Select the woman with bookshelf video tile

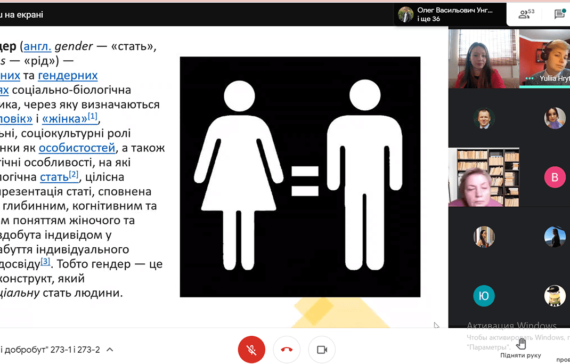pyautogui.click(x=483, y=177)
